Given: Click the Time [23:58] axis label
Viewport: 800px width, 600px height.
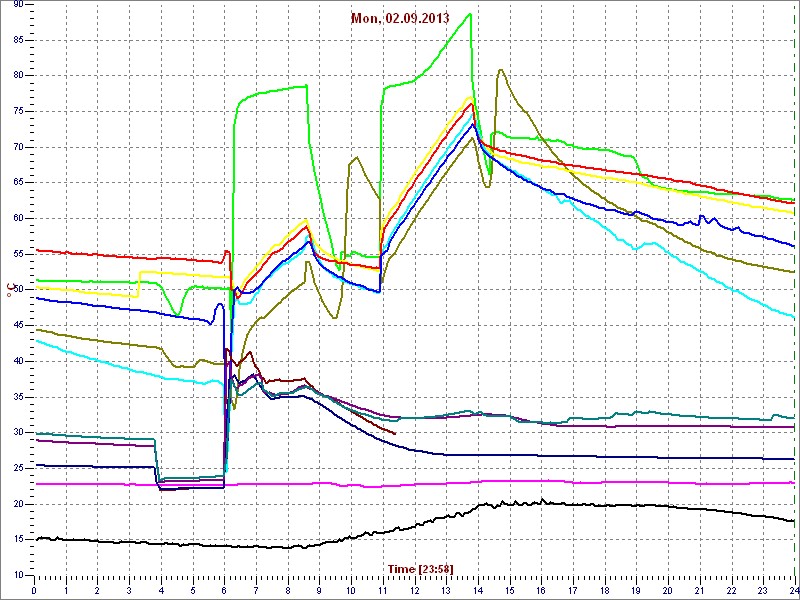Looking at the screenshot, I should (420, 568).
